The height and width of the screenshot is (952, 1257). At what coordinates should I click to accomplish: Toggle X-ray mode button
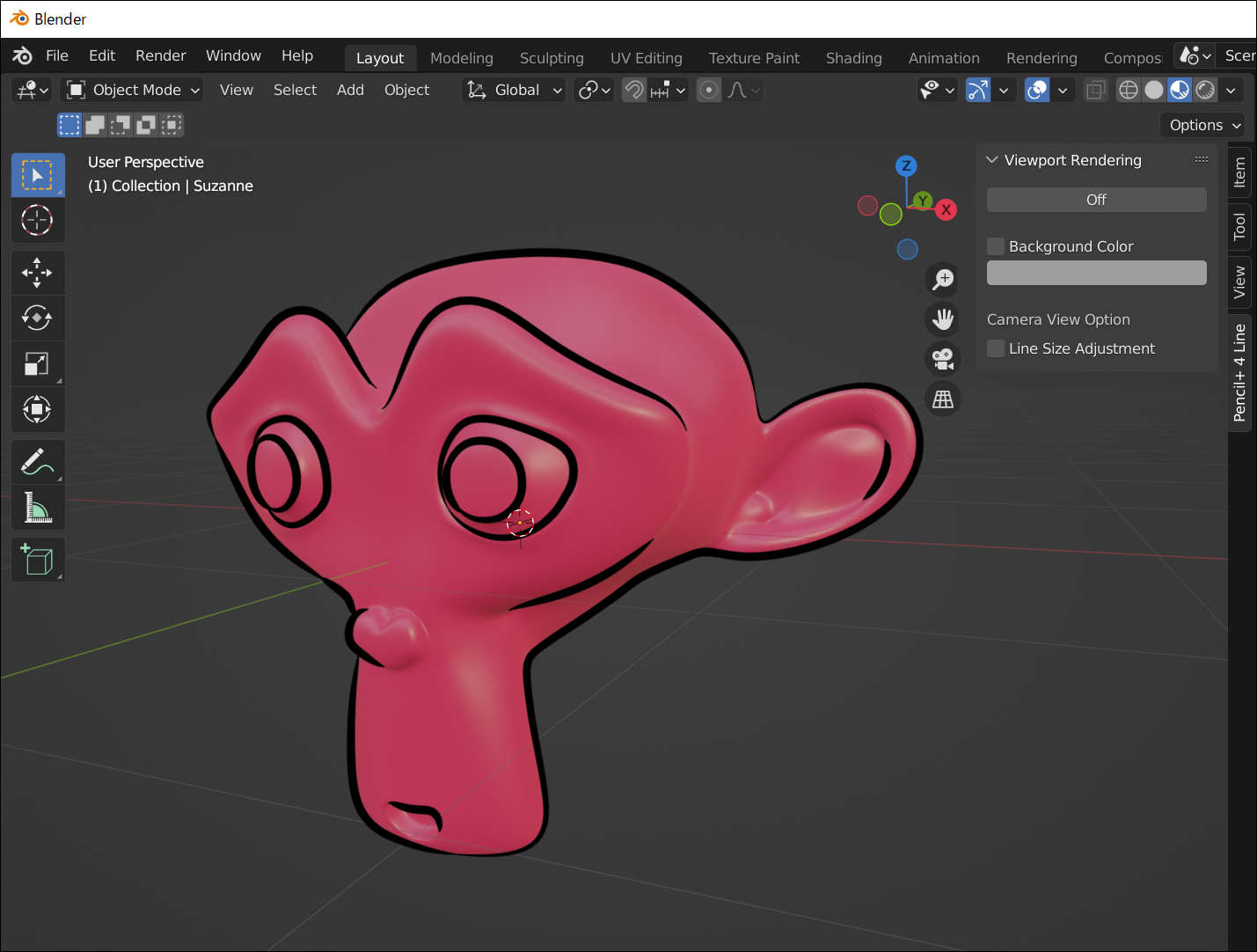[x=1095, y=90]
